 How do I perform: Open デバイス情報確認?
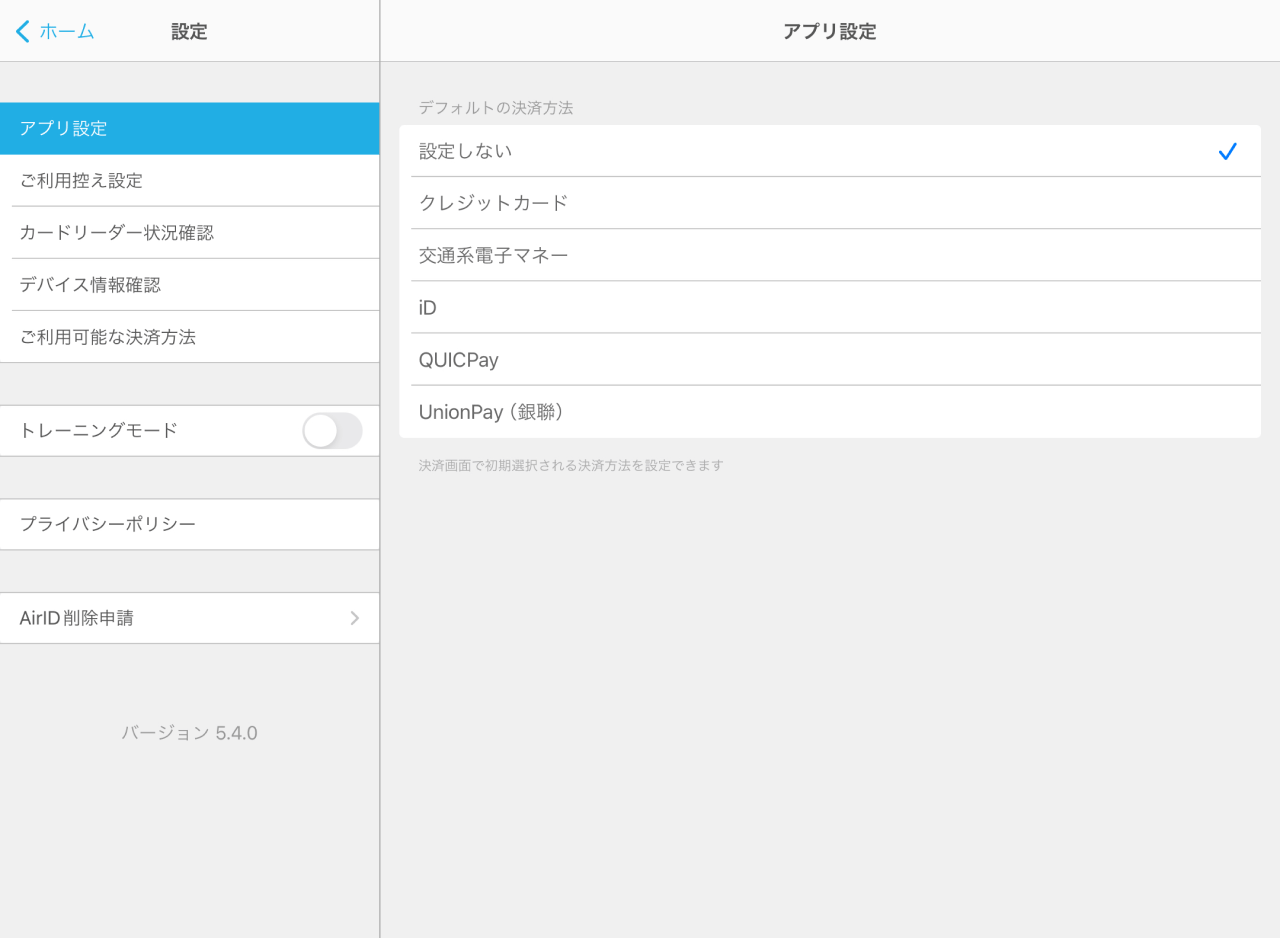pyautogui.click(x=190, y=285)
